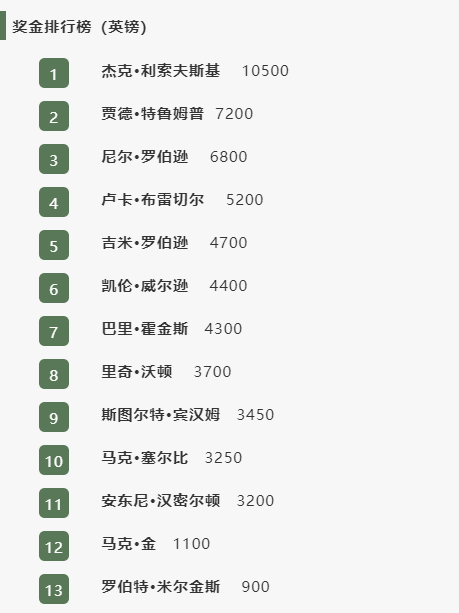Image resolution: width=459 pixels, height=613 pixels.
Task: Click 罗伯特•米尔金斯 name
Action: [x=161, y=587]
